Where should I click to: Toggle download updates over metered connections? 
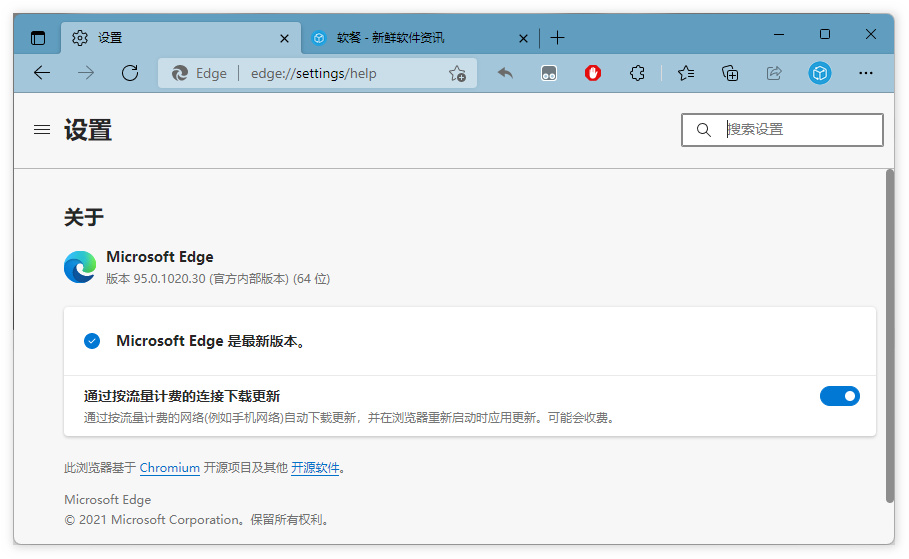pyautogui.click(x=839, y=396)
